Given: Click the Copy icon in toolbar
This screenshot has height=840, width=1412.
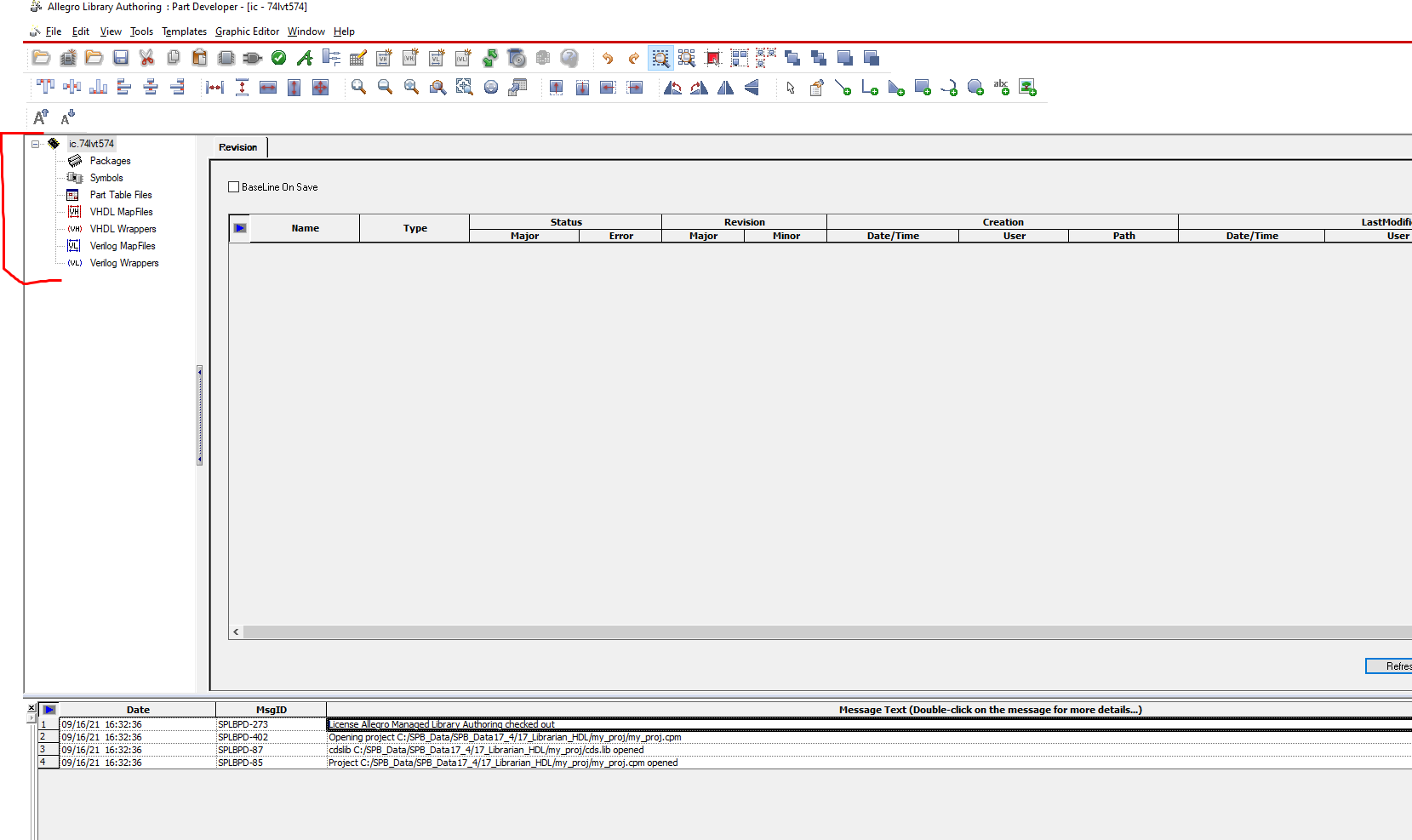Looking at the screenshot, I should (174, 58).
